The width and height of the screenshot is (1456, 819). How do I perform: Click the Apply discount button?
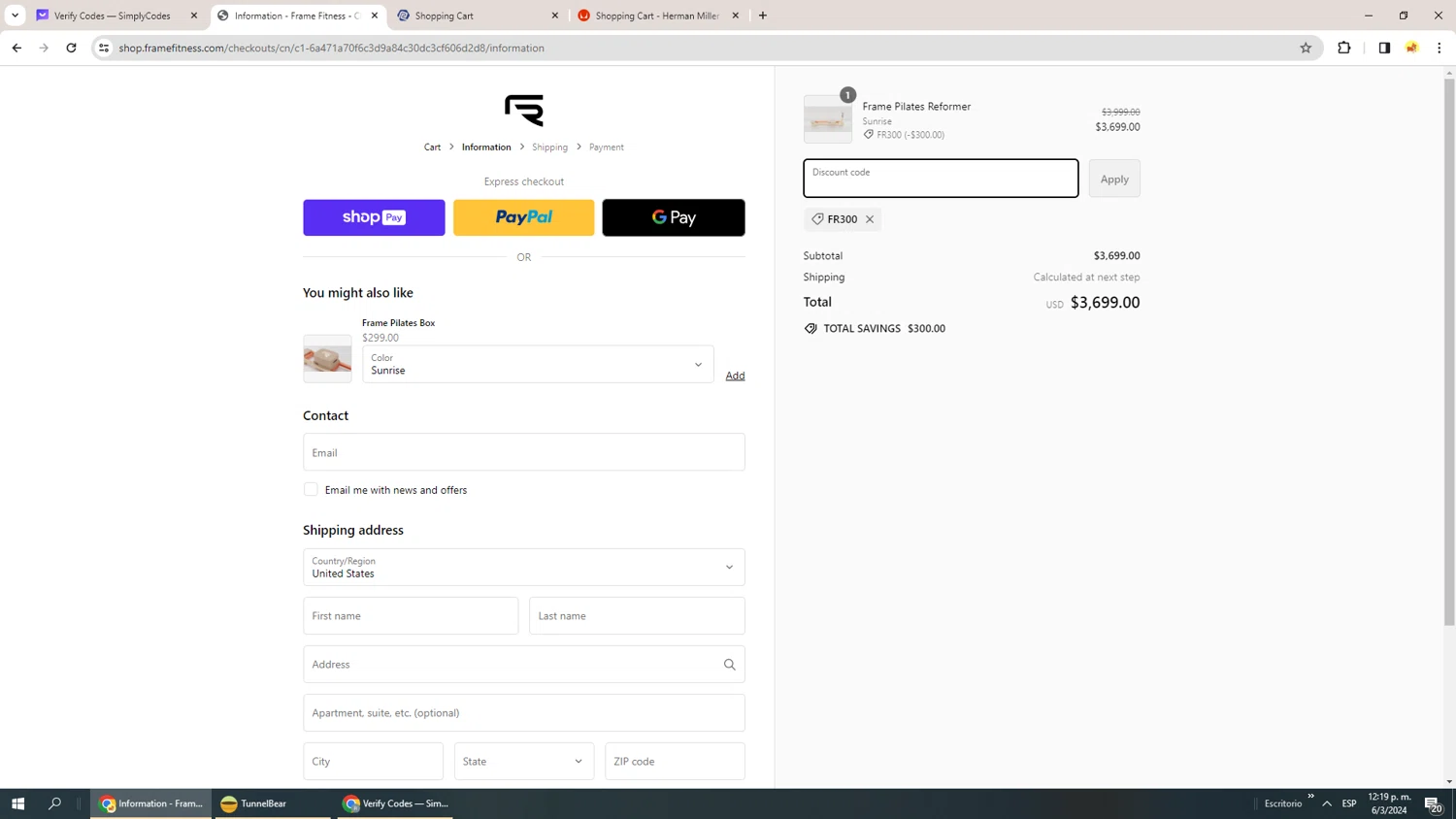click(x=1114, y=179)
